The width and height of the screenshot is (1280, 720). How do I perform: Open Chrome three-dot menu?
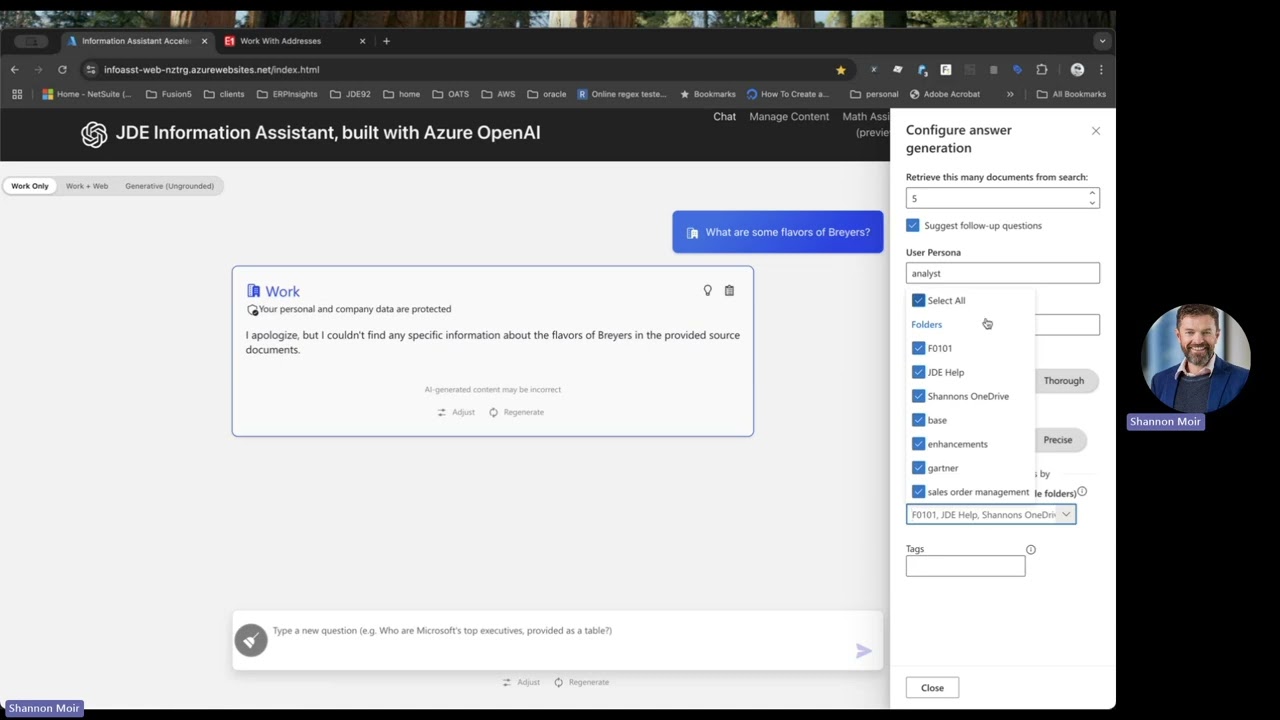(x=1101, y=70)
